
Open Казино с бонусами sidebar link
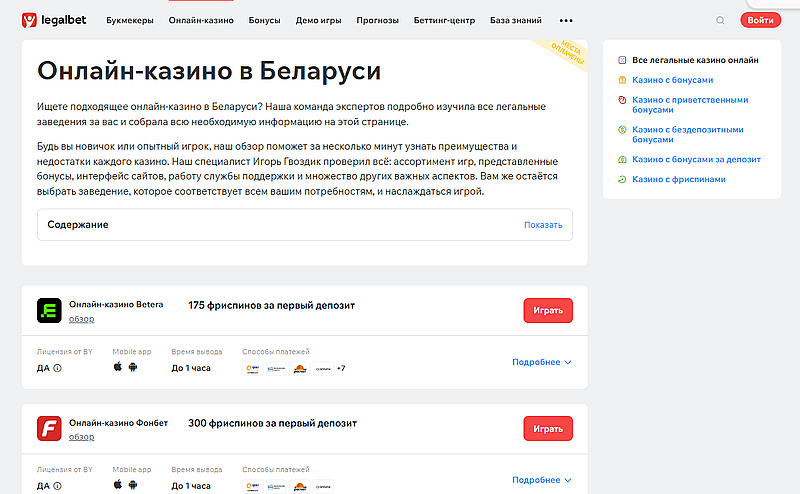(672, 80)
